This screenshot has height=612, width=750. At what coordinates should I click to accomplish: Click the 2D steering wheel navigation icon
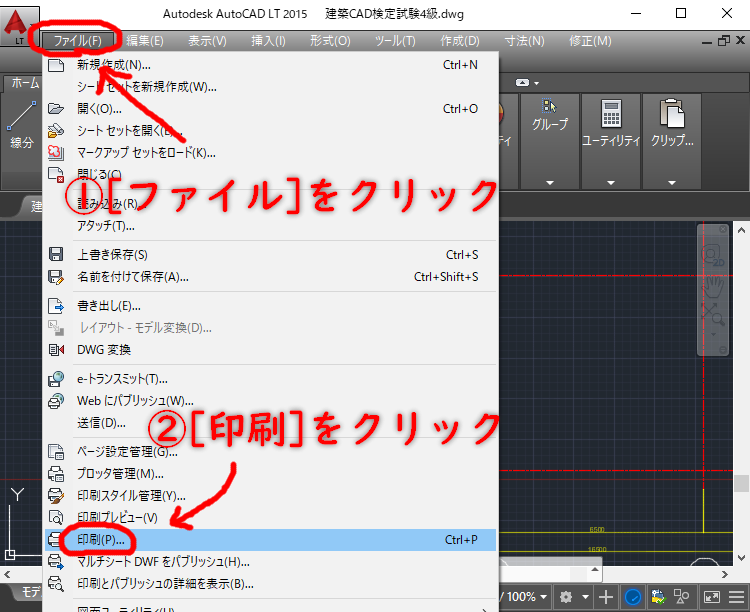tap(712, 255)
